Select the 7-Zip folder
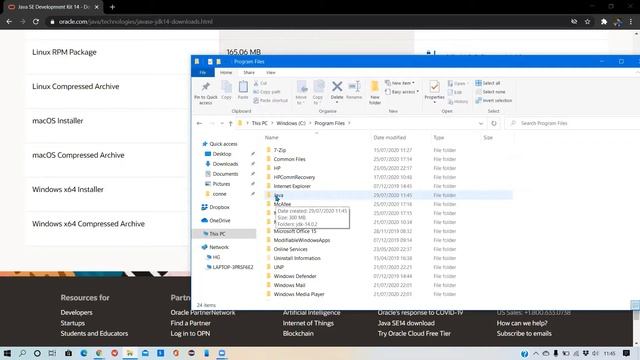 (280, 150)
